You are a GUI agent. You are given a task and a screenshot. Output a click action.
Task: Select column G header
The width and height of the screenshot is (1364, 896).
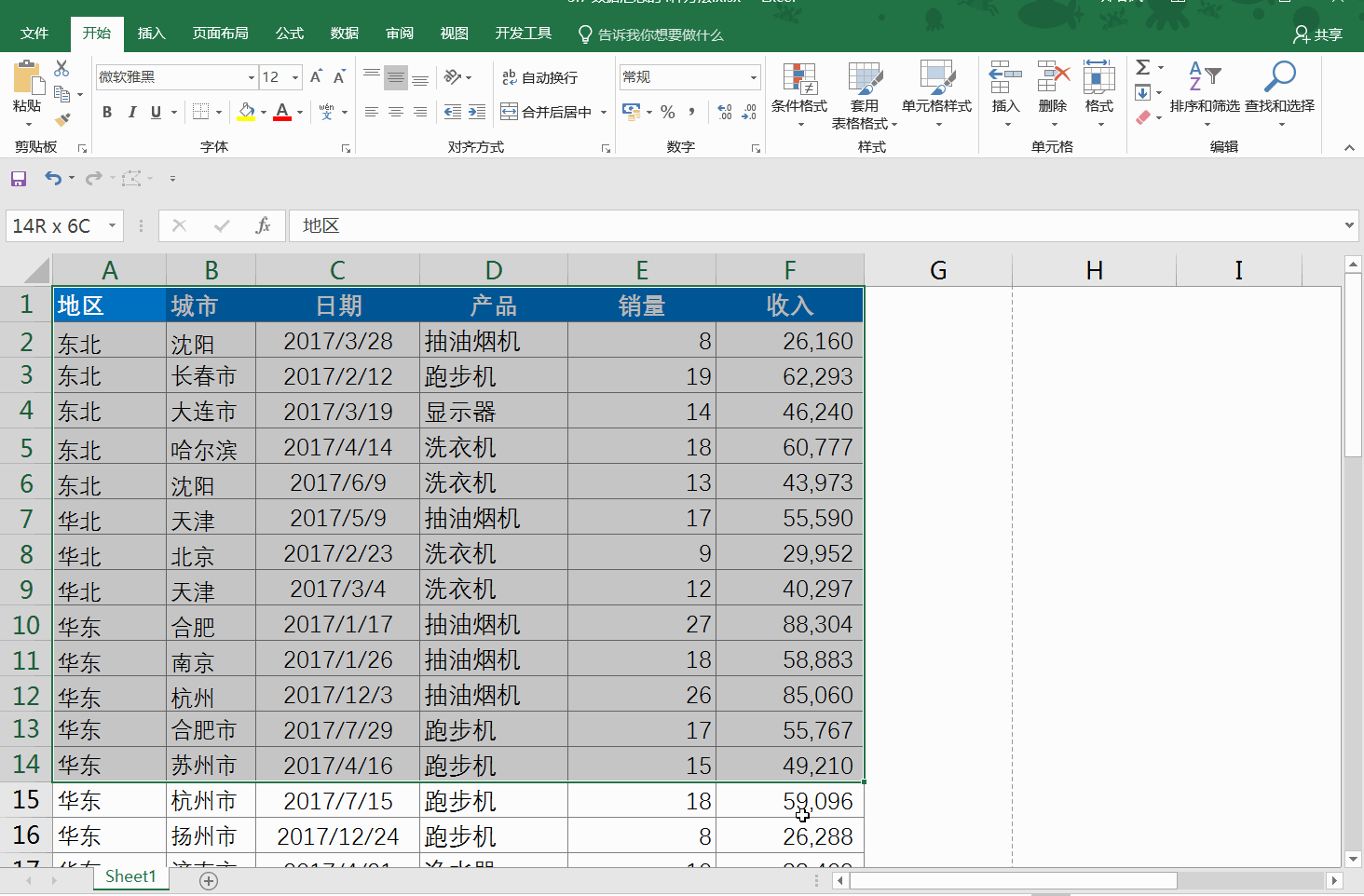point(938,270)
